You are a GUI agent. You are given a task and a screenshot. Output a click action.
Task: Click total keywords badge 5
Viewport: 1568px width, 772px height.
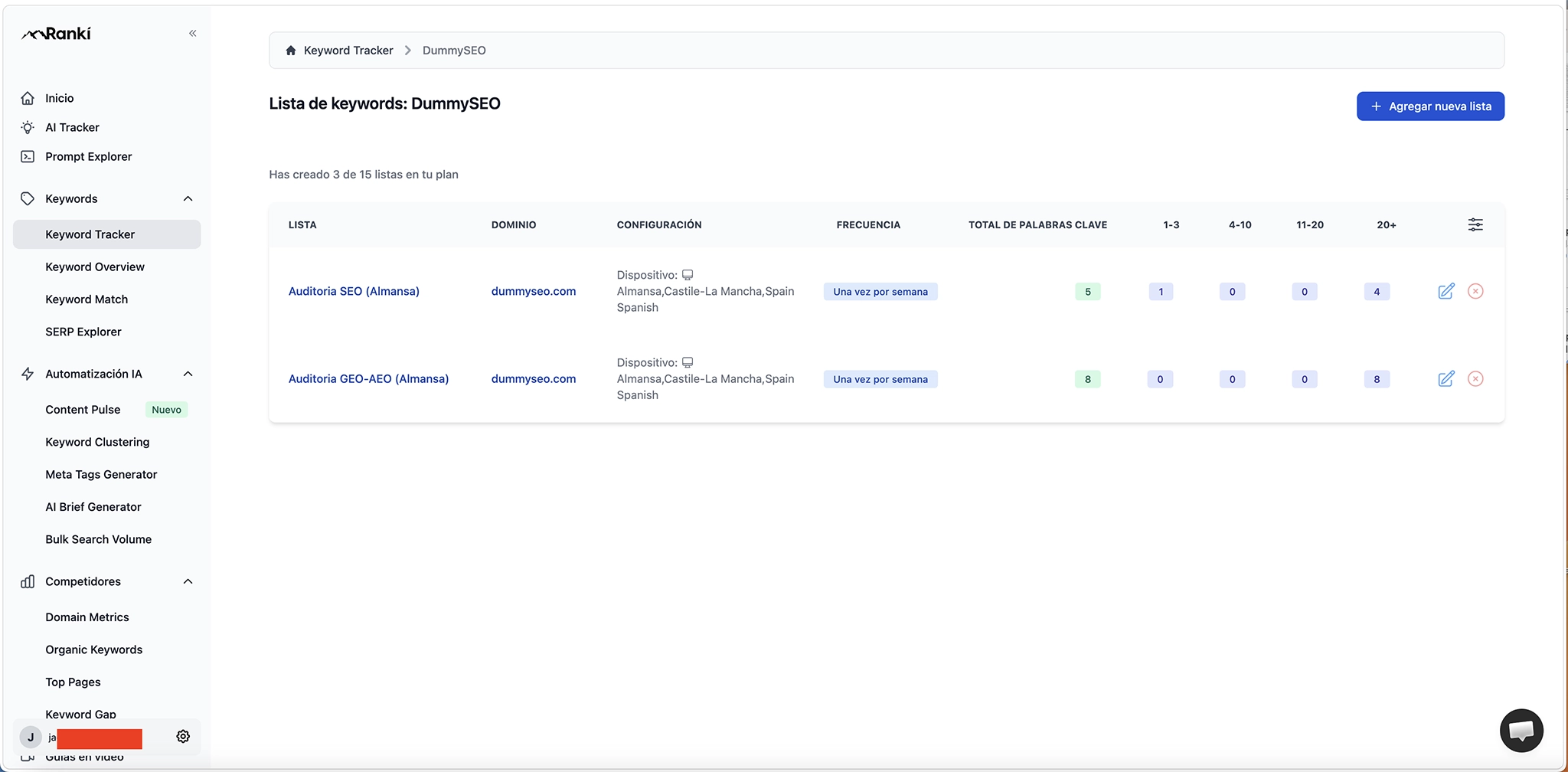tap(1088, 292)
